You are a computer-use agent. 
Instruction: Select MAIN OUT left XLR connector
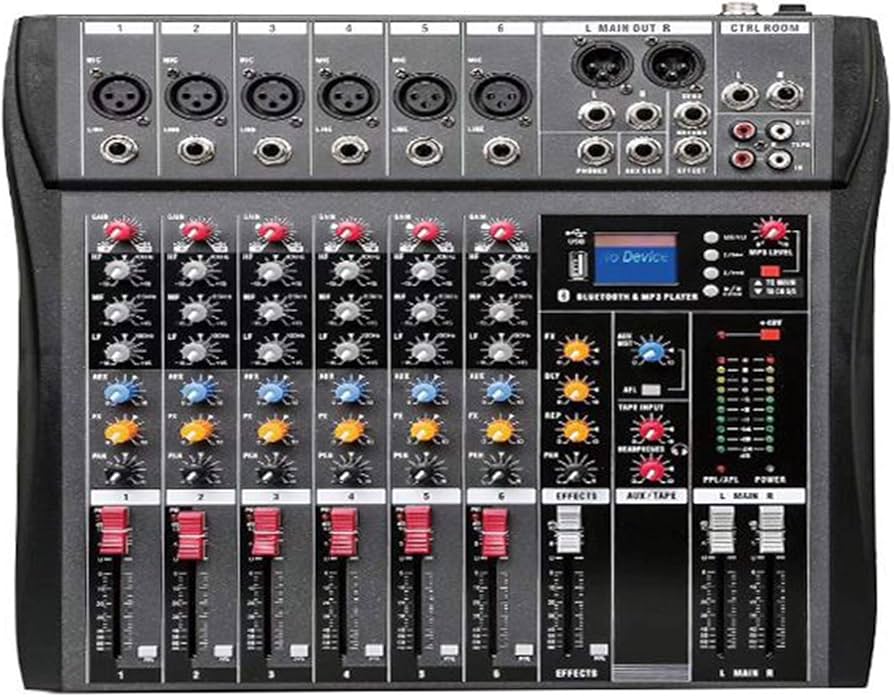[602, 63]
